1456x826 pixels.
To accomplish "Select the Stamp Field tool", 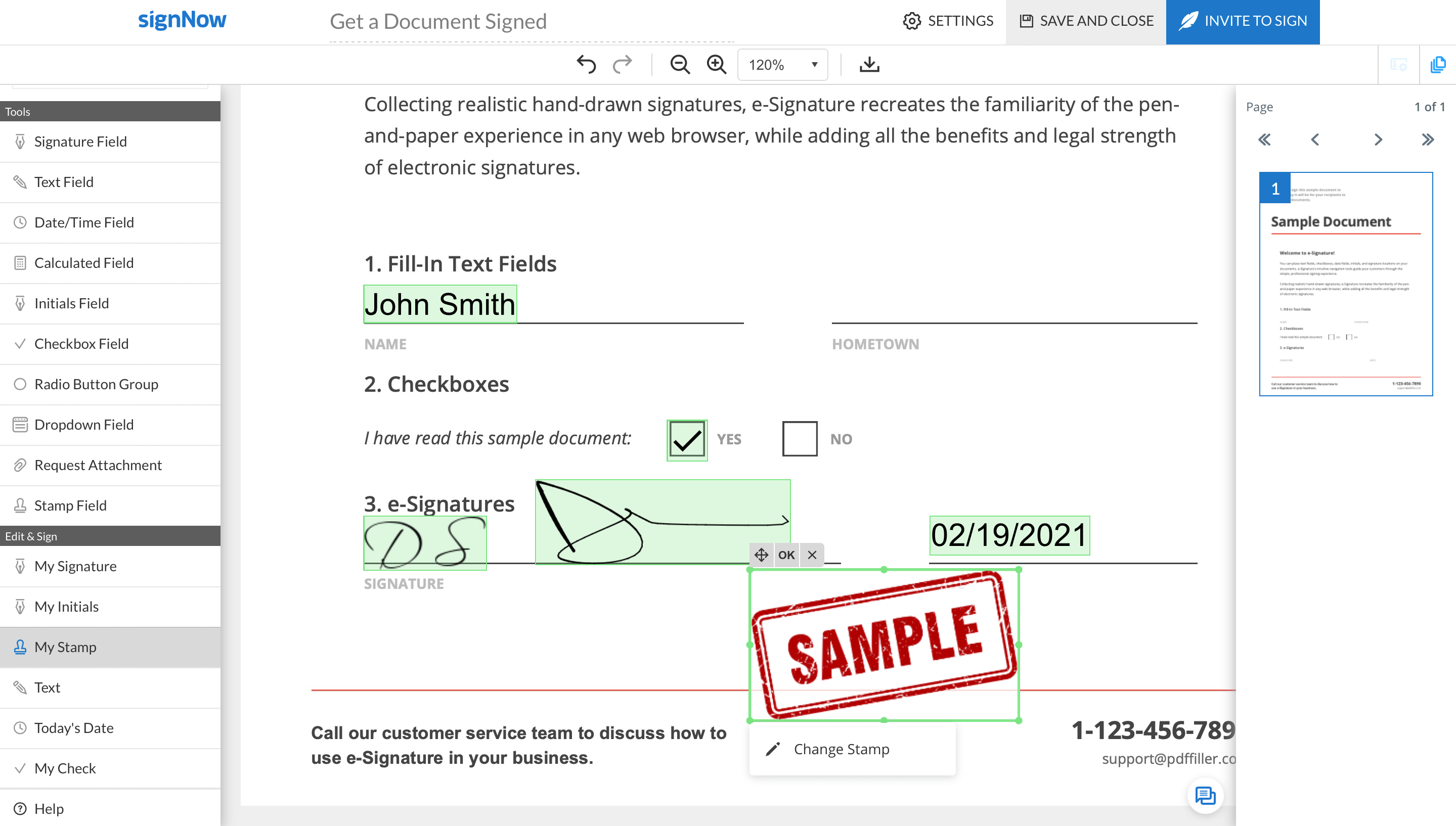I will 71,505.
